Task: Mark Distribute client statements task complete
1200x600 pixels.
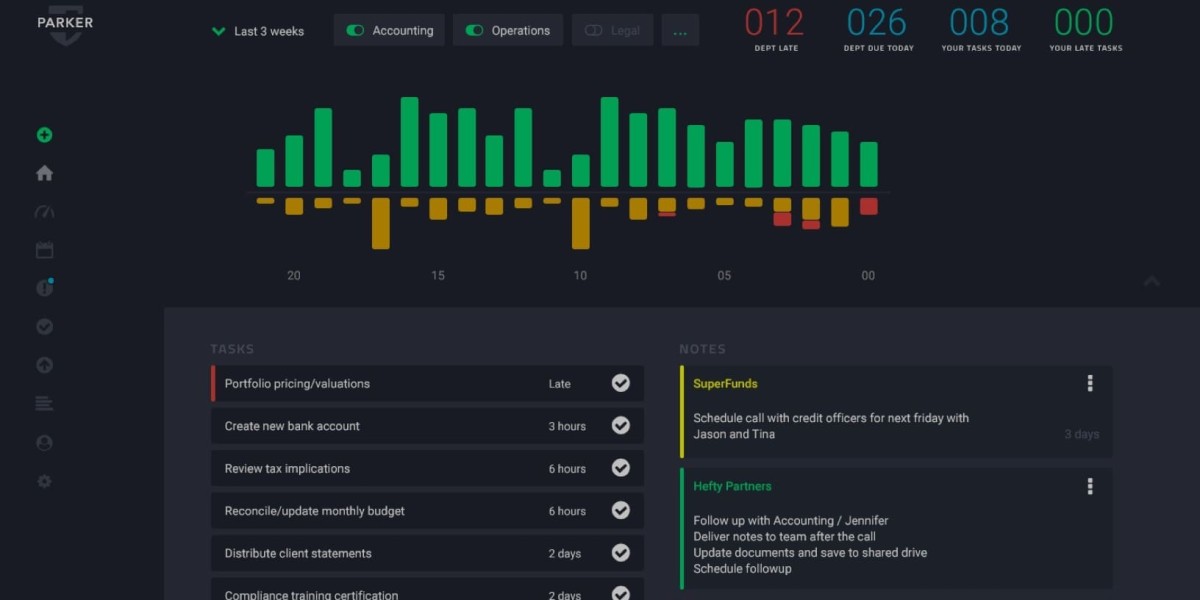Action: point(621,553)
